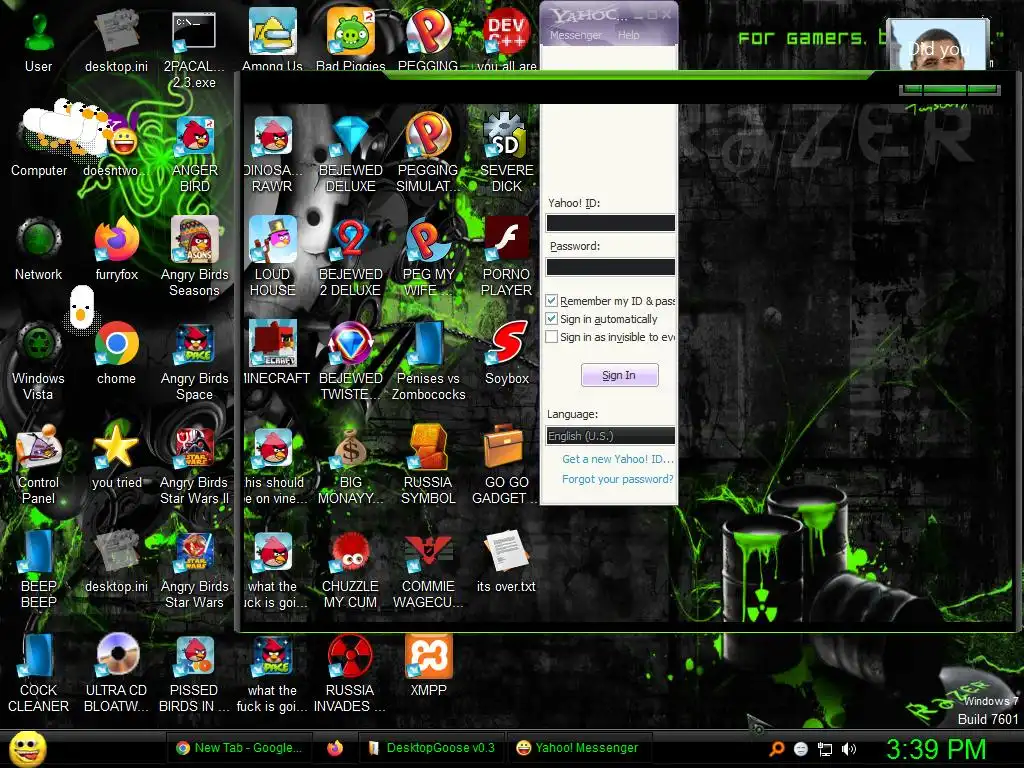Open the Control Panel icon
This screenshot has height=768, width=1024.
pyautogui.click(x=39, y=465)
